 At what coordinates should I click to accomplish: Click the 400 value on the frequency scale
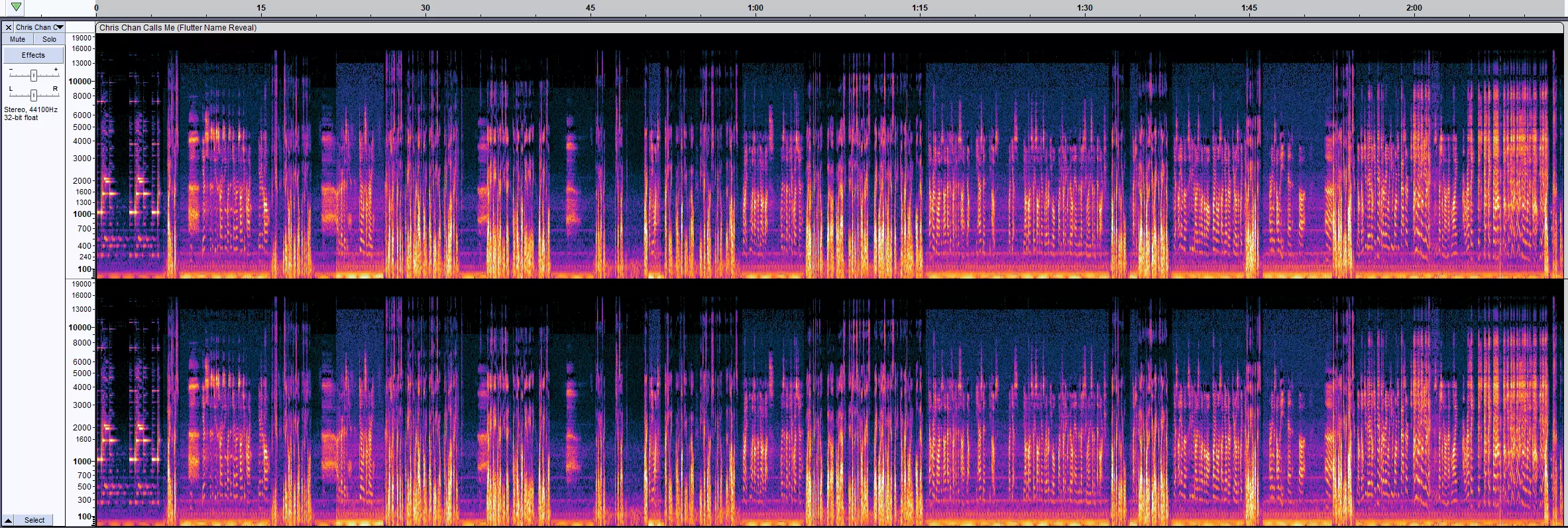coord(85,245)
